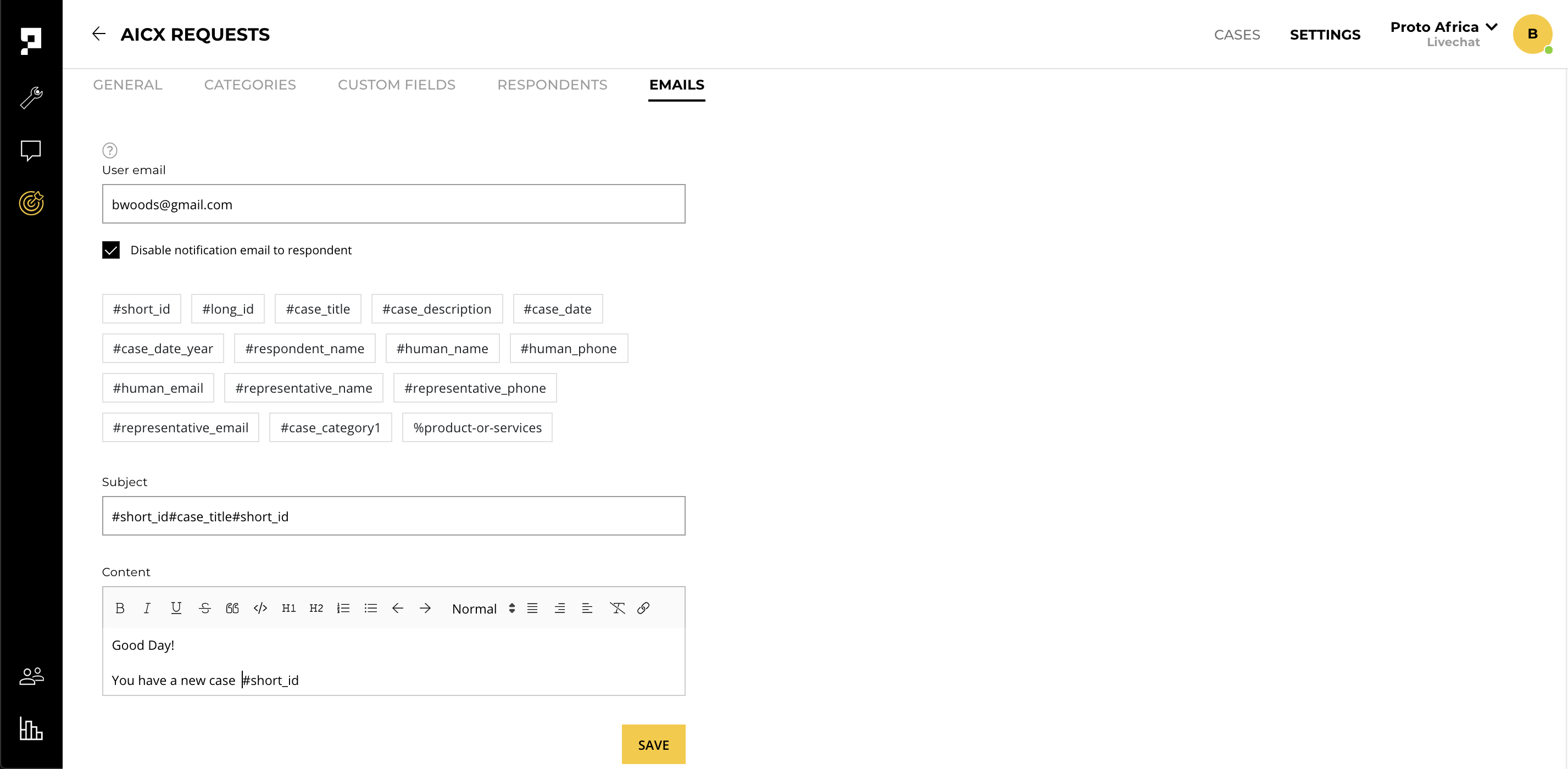The width and height of the screenshot is (1568, 769).
Task: Open the wrench tools sidebar icon
Action: click(31, 97)
